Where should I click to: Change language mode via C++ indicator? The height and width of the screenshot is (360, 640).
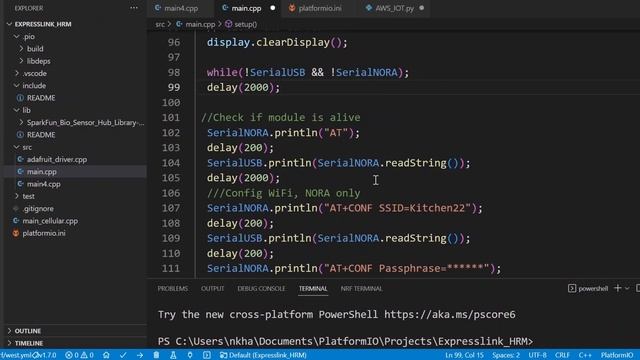[x=585, y=355]
